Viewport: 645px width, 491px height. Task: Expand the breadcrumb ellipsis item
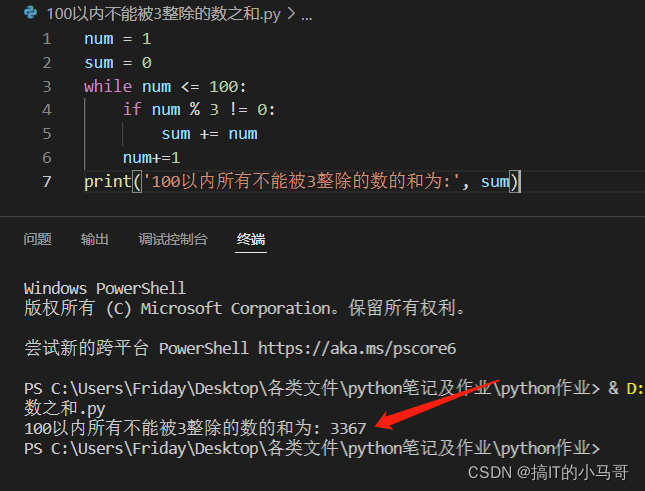(306, 15)
